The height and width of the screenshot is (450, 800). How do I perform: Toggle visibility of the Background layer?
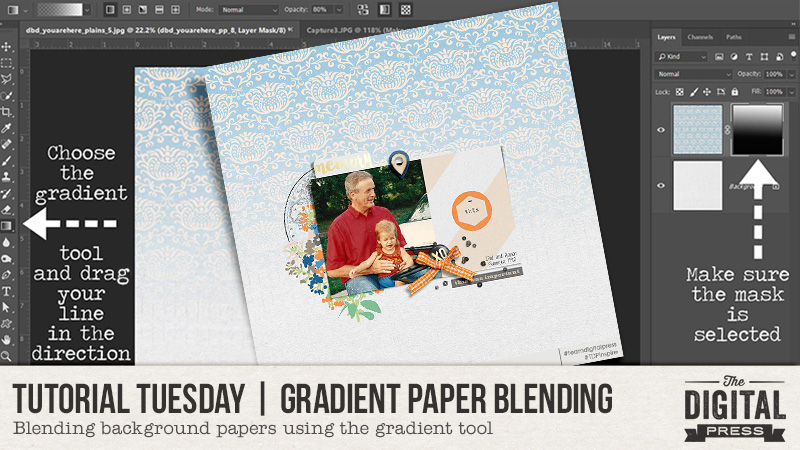pyautogui.click(x=659, y=185)
